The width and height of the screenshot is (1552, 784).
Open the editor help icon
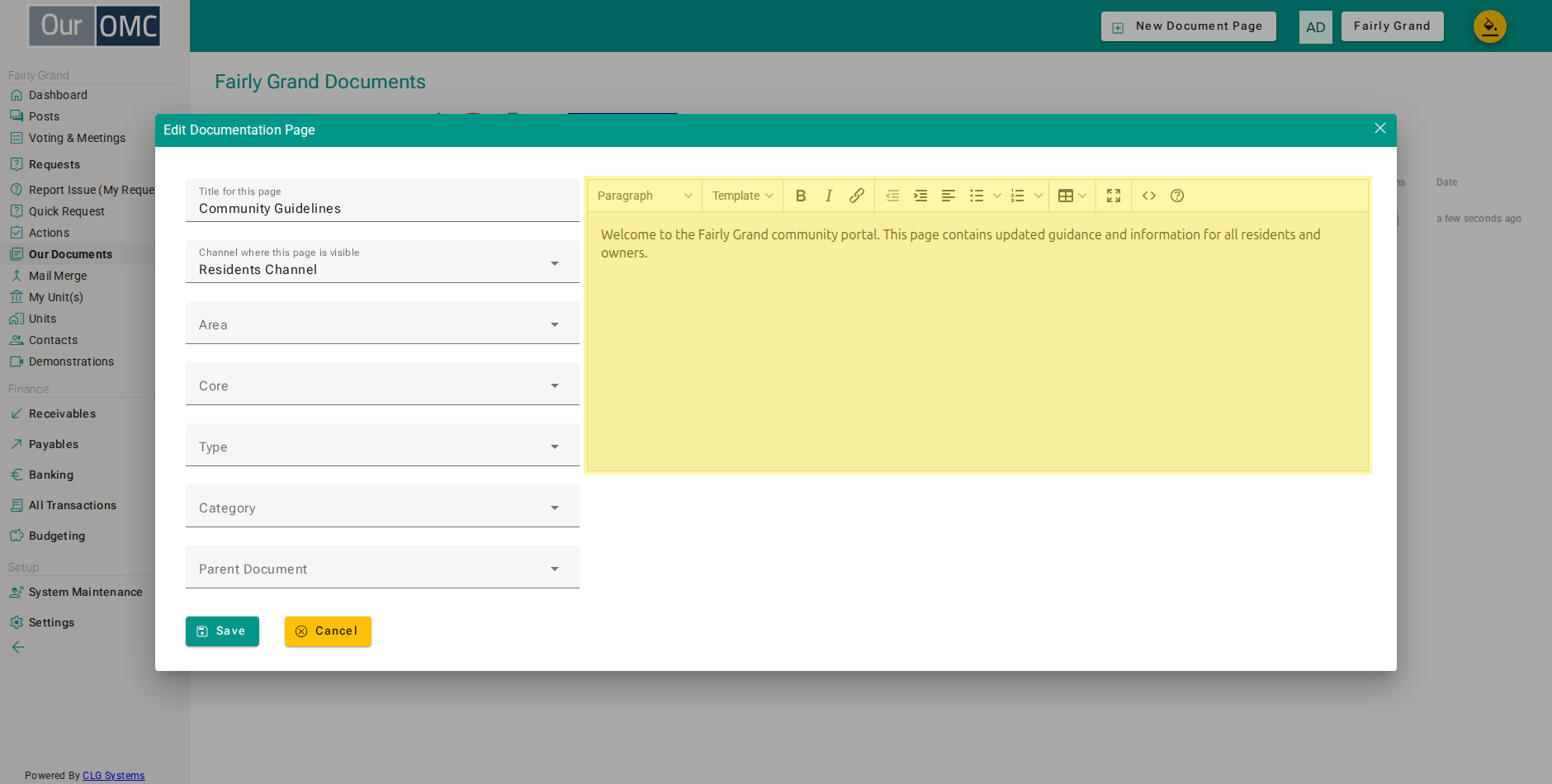click(1177, 196)
